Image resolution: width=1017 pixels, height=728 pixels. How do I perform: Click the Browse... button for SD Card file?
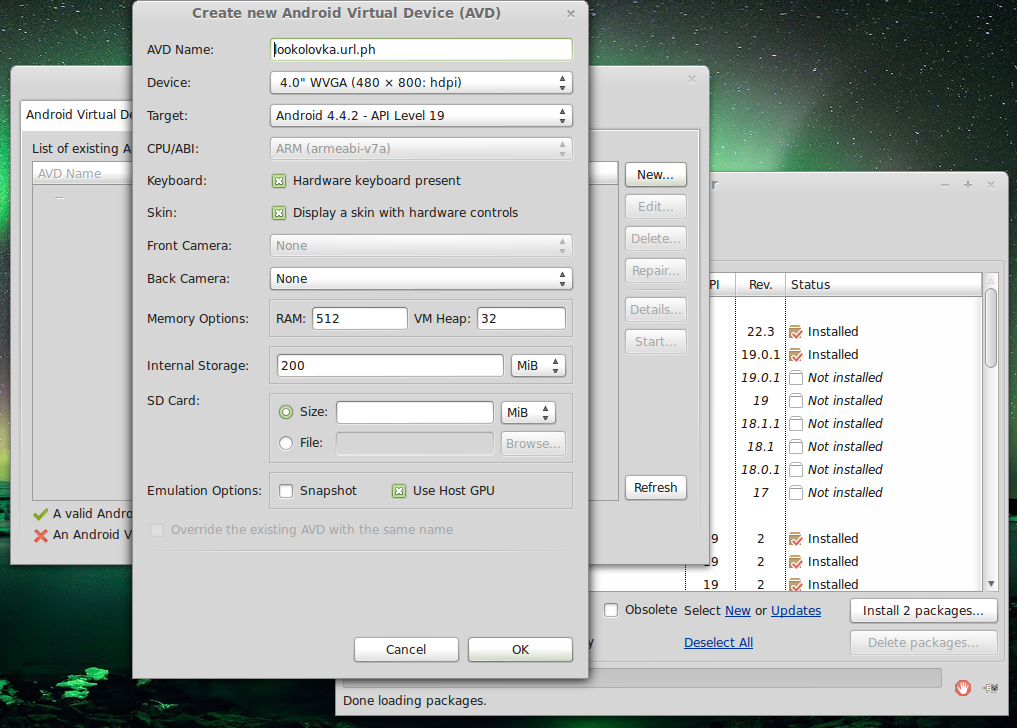[533, 444]
